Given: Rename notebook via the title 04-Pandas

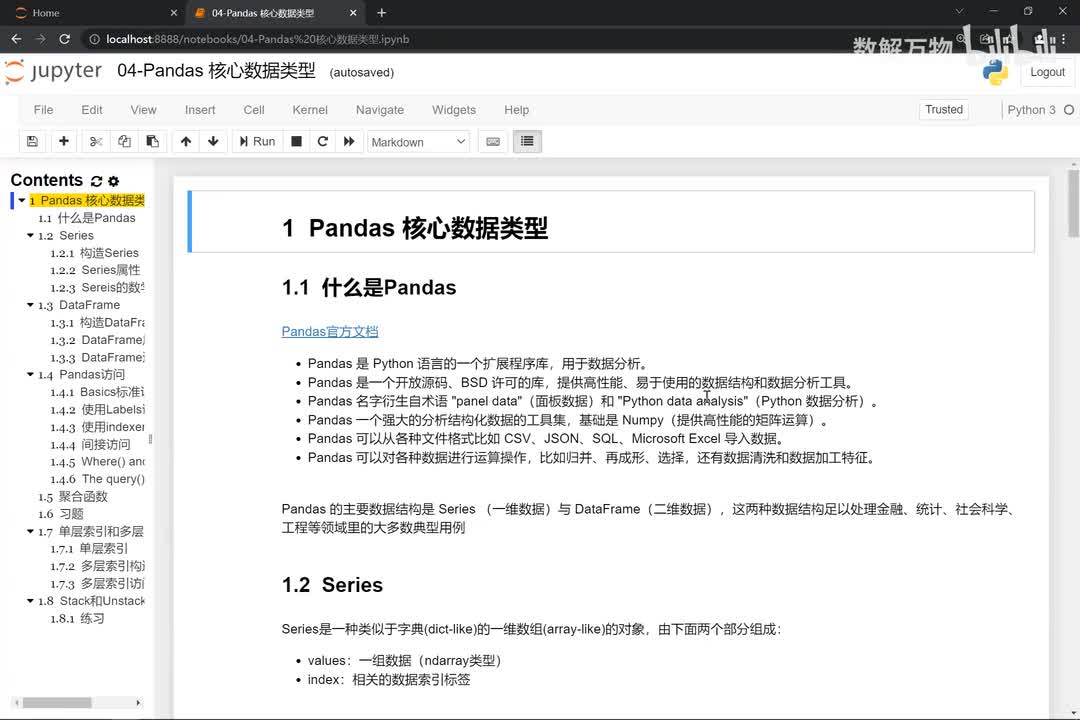Looking at the screenshot, I should [216, 71].
